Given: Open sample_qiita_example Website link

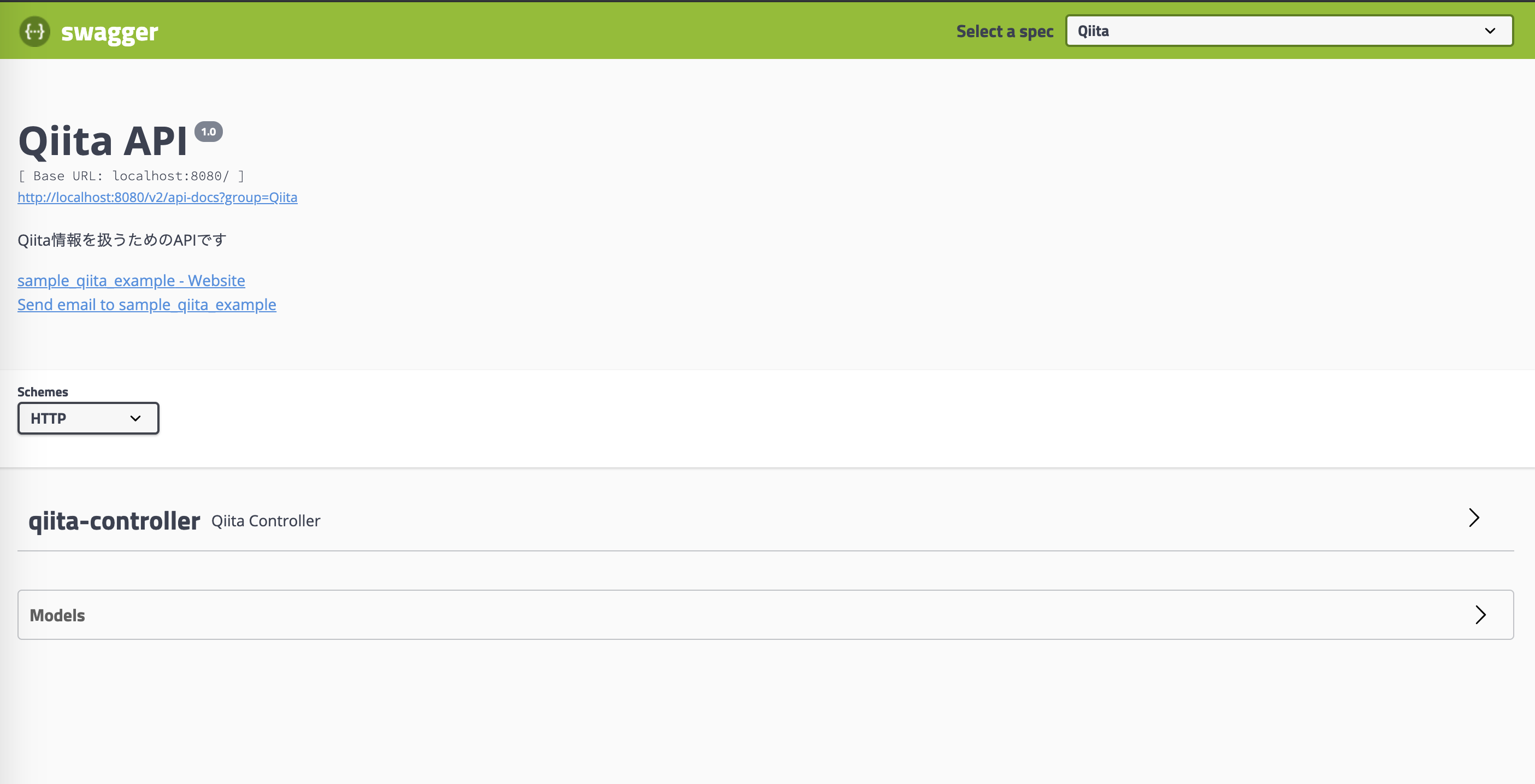Looking at the screenshot, I should click(x=131, y=280).
